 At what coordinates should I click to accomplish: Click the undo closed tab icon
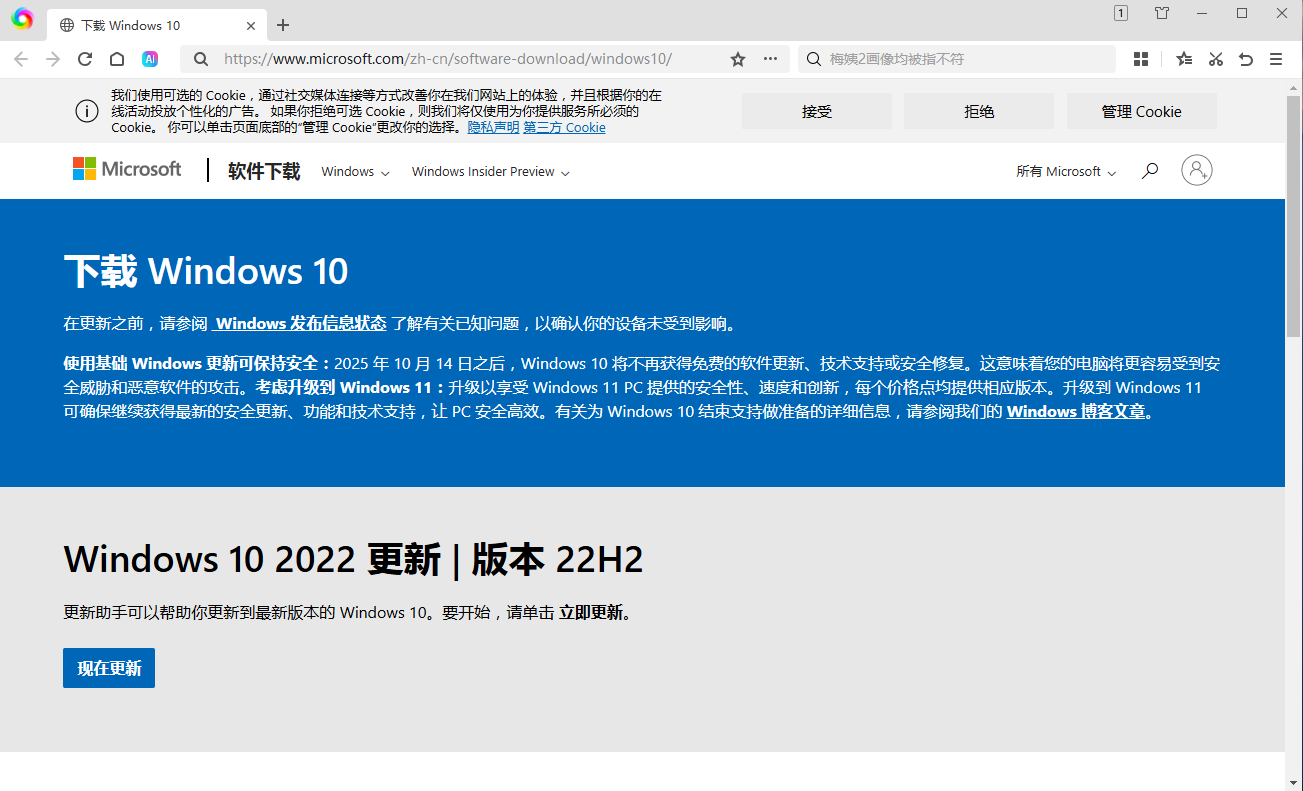point(1246,59)
